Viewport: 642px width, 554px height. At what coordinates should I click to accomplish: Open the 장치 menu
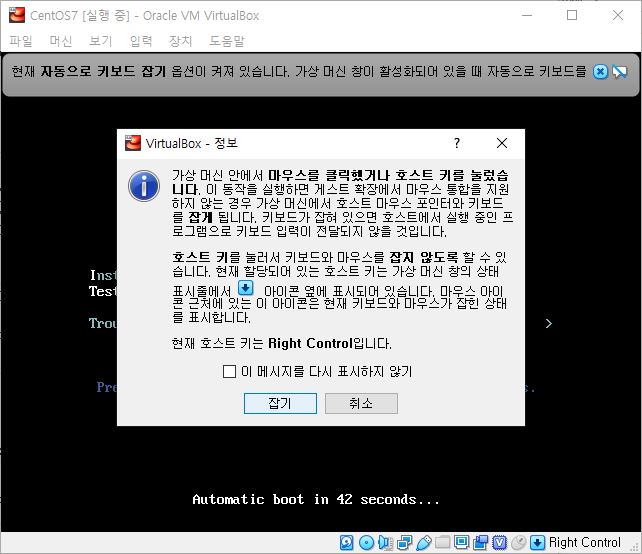tap(181, 41)
